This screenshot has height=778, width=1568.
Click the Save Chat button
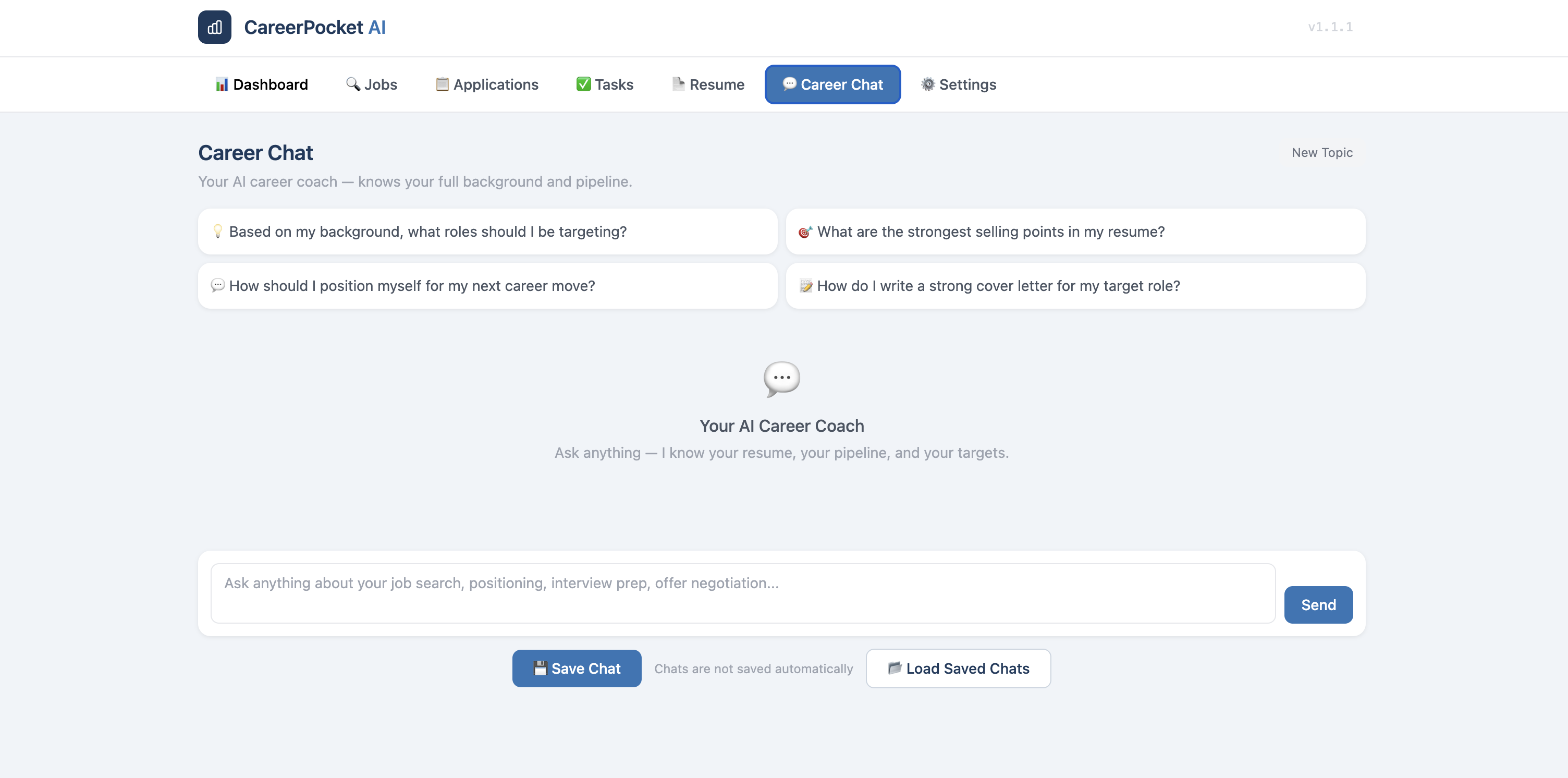pyautogui.click(x=577, y=668)
